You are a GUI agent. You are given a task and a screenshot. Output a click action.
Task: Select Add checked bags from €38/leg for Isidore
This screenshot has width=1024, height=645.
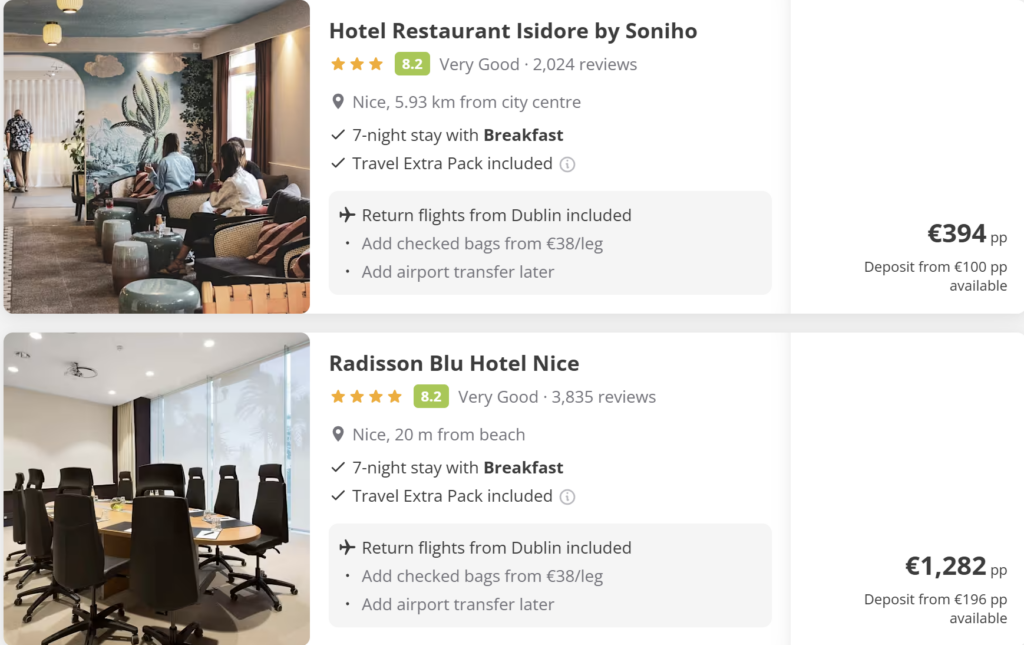(482, 242)
